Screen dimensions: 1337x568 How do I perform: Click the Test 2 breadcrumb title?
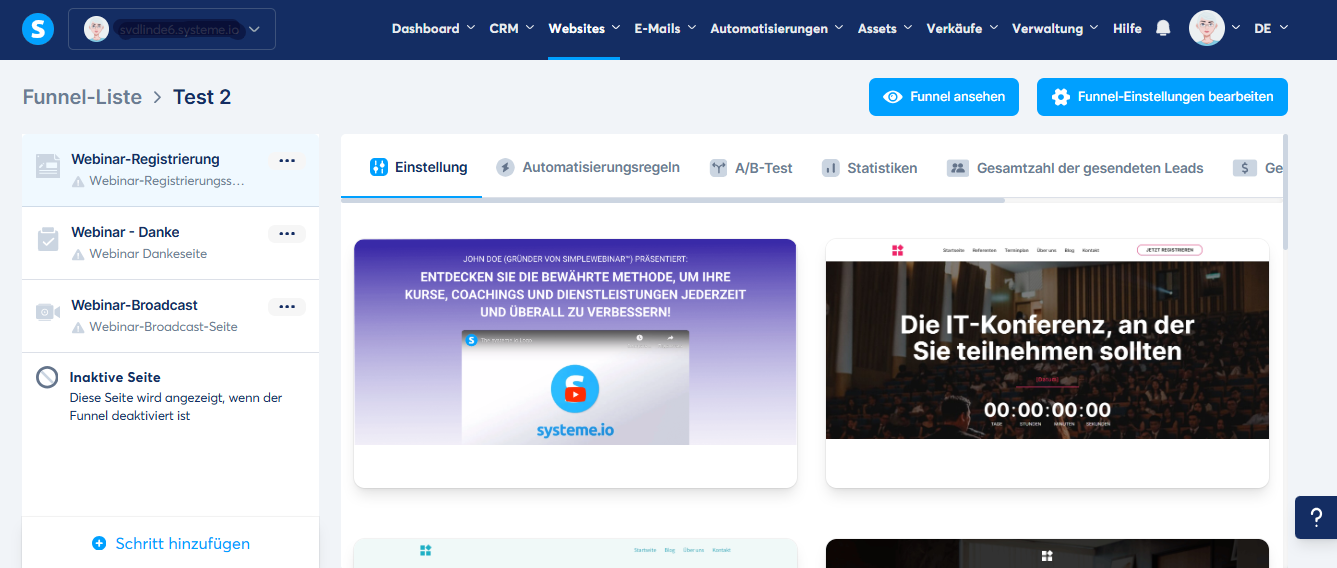[x=202, y=97]
